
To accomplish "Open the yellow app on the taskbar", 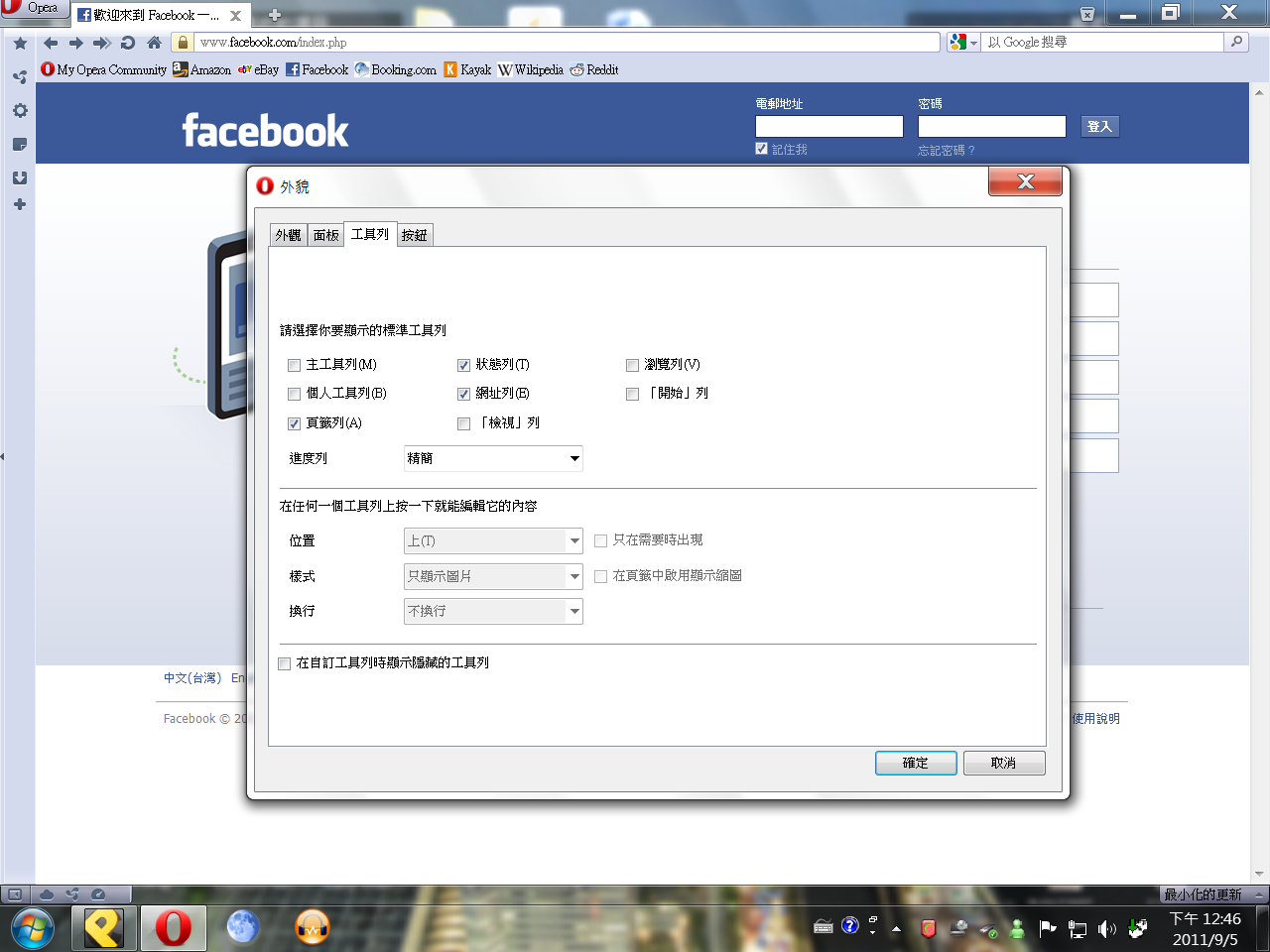I will click(103, 928).
